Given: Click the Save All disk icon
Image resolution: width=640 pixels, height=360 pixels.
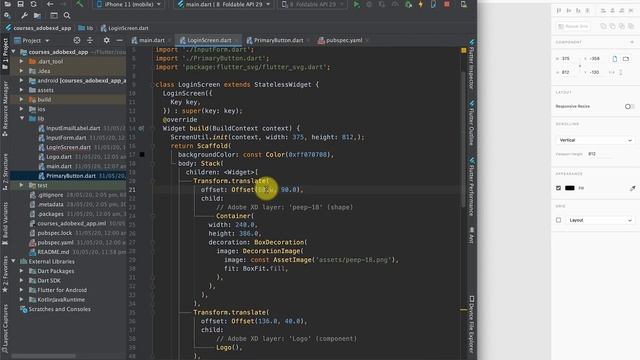Looking at the screenshot, I should click(x=20, y=4).
